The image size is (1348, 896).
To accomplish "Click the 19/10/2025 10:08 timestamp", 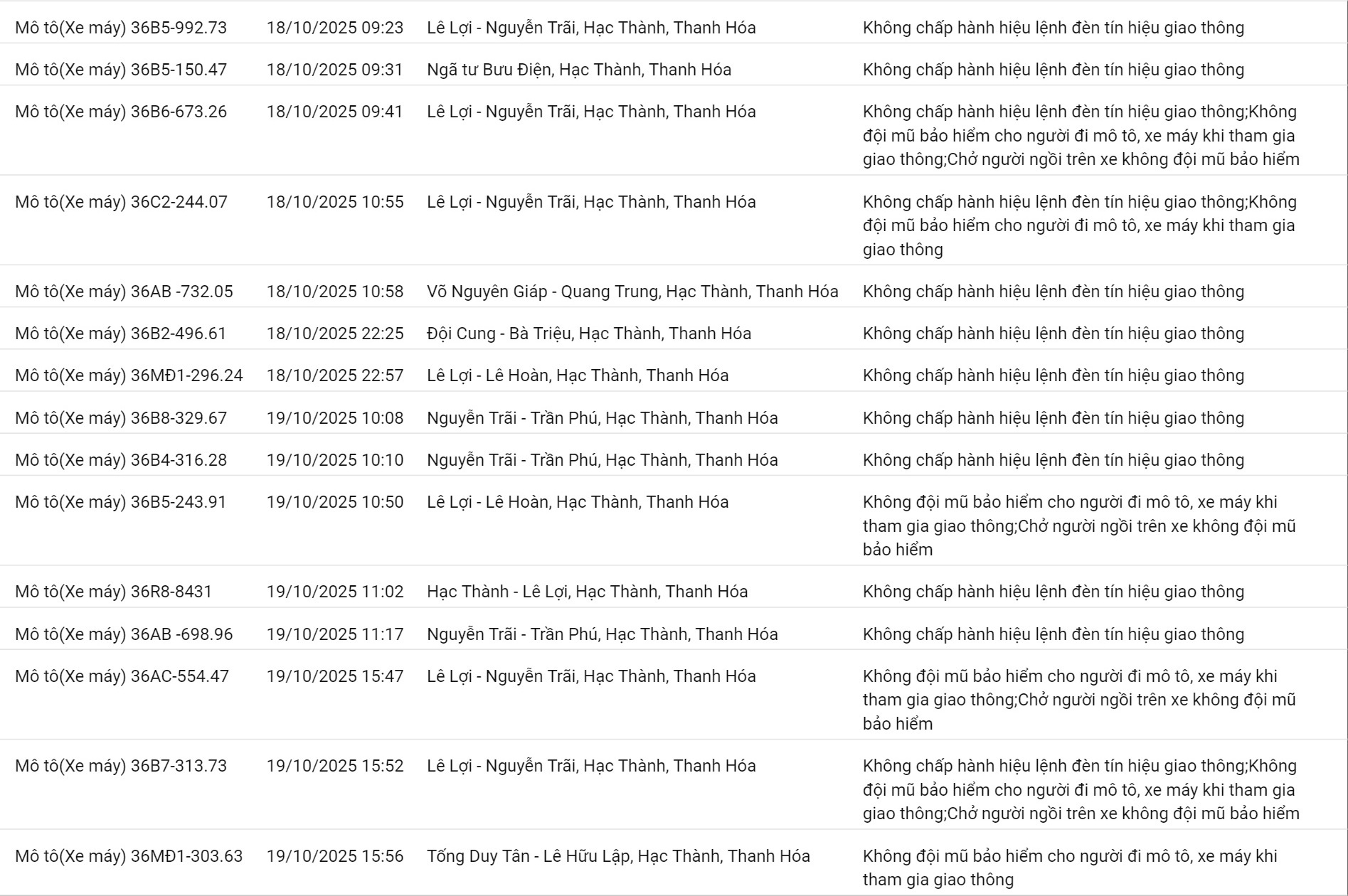I will (334, 418).
